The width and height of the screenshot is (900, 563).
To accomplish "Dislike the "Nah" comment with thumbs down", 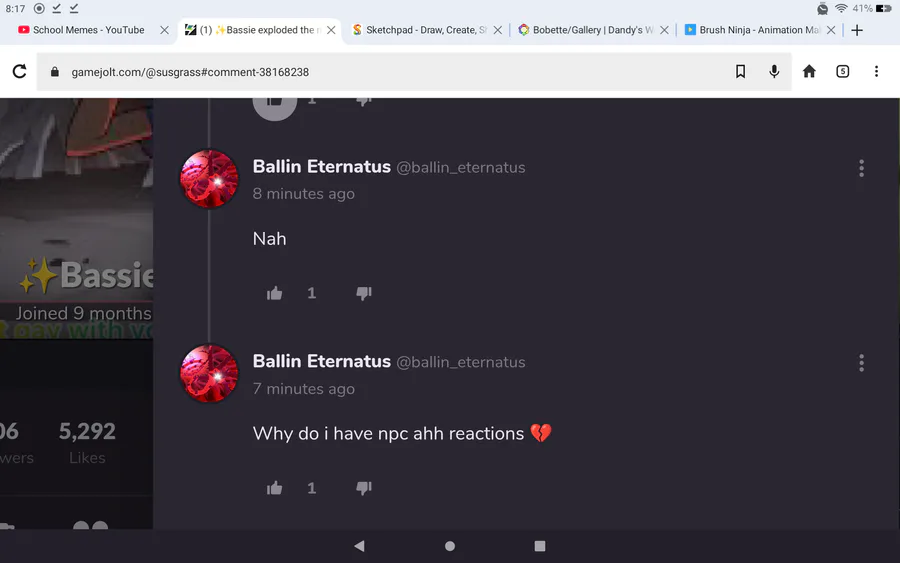I will click(x=364, y=293).
